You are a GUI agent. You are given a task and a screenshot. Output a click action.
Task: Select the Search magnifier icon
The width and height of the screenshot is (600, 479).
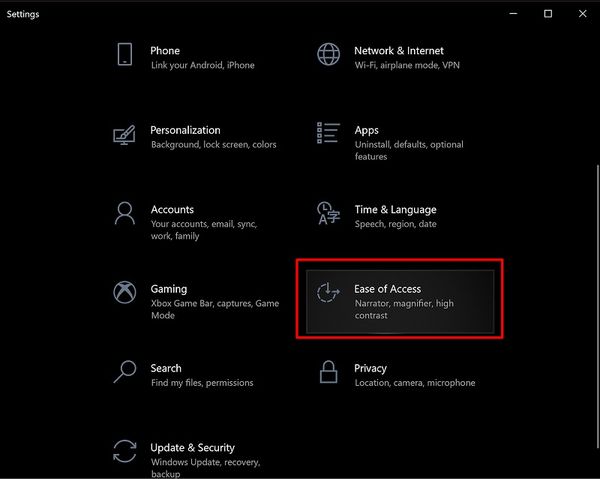[x=125, y=372]
